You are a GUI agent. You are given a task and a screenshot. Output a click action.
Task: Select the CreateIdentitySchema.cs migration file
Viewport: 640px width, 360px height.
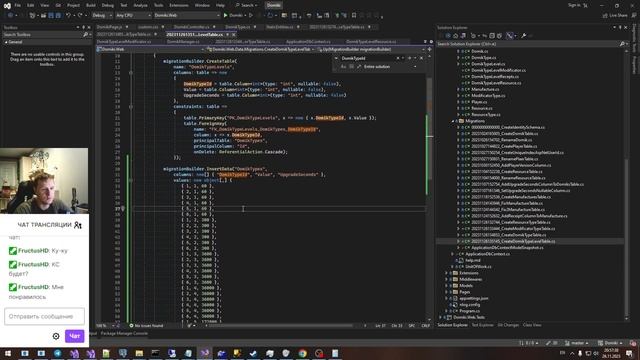pyautogui.click(x=508, y=127)
